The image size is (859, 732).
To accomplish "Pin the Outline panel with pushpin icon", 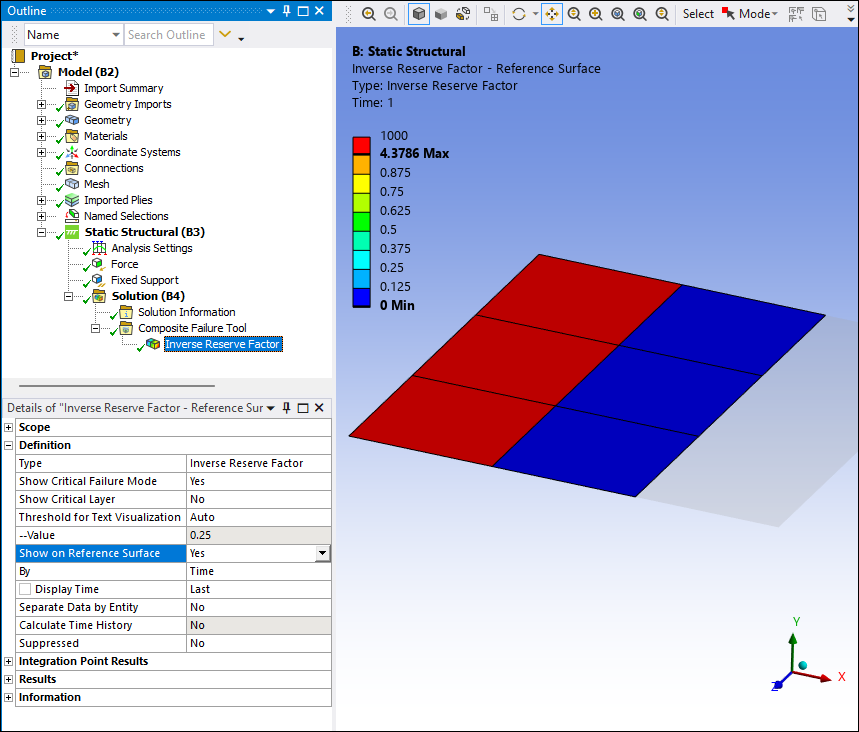I will [287, 11].
